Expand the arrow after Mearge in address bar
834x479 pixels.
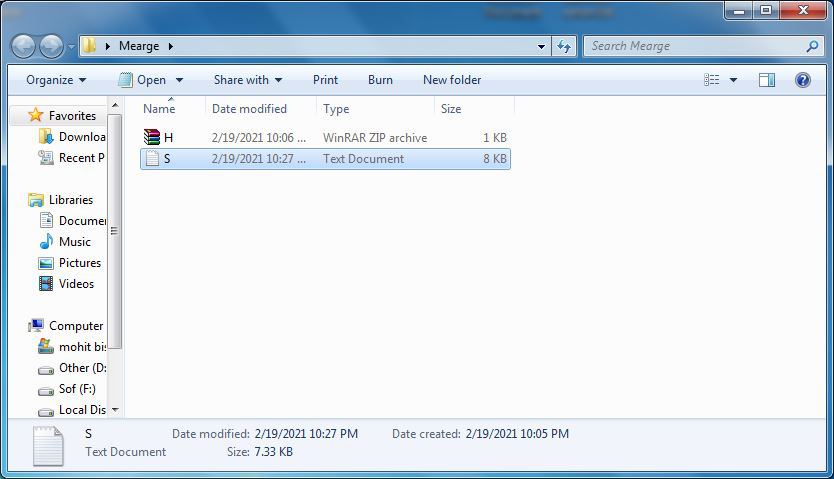(x=171, y=46)
